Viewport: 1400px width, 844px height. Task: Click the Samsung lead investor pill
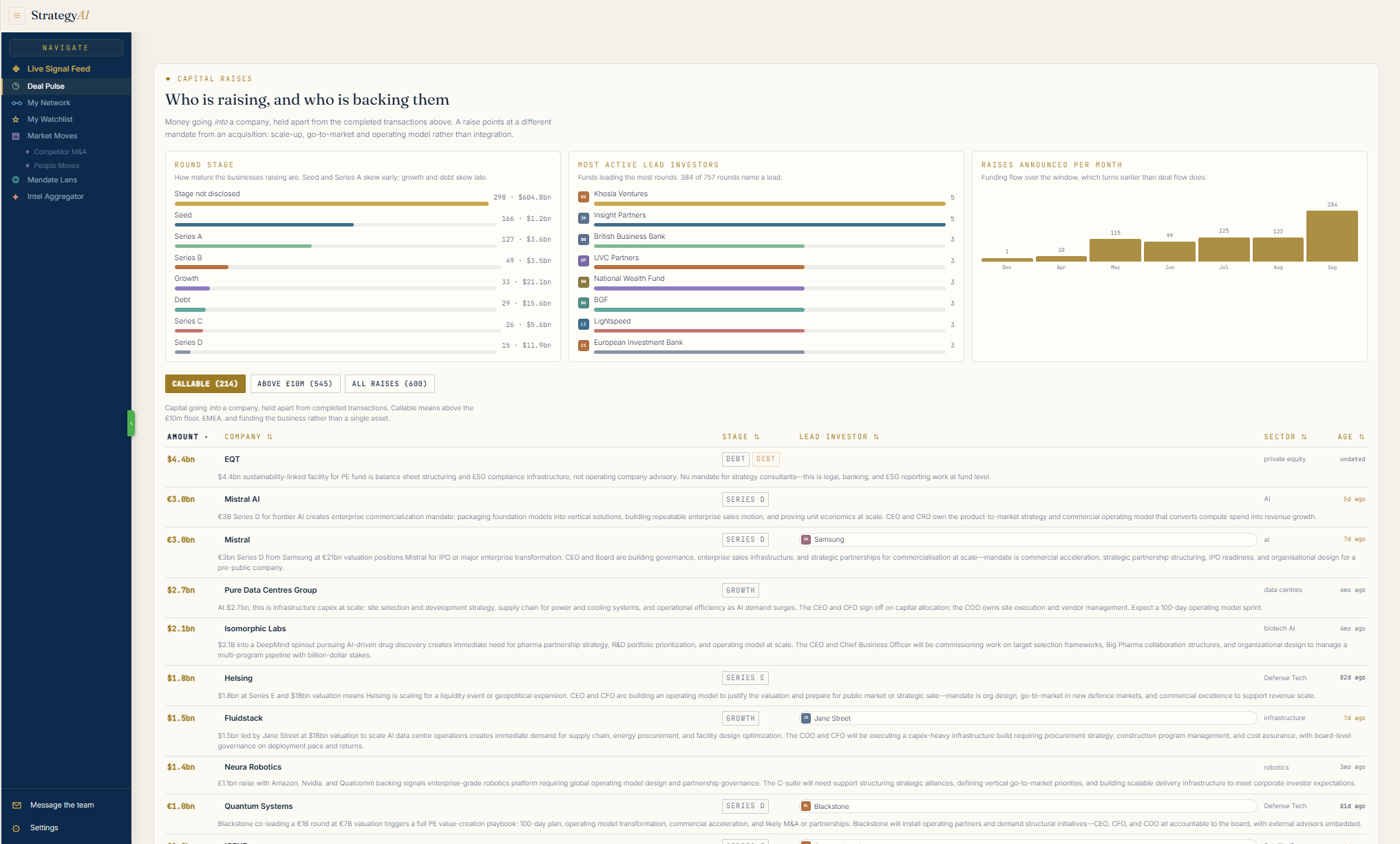pos(1028,540)
